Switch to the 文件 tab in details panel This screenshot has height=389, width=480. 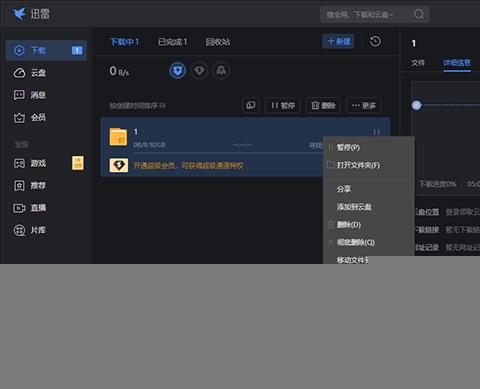click(x=418, y=63)
